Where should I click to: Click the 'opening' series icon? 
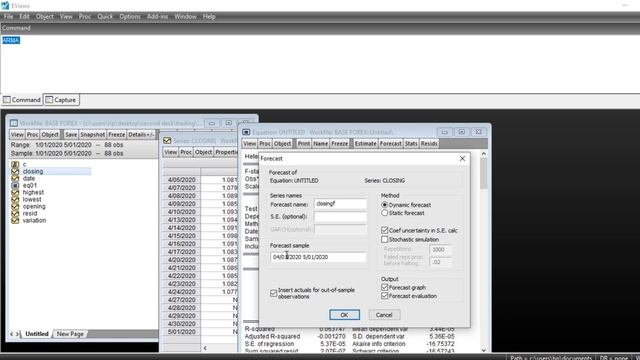click(15, 207)
